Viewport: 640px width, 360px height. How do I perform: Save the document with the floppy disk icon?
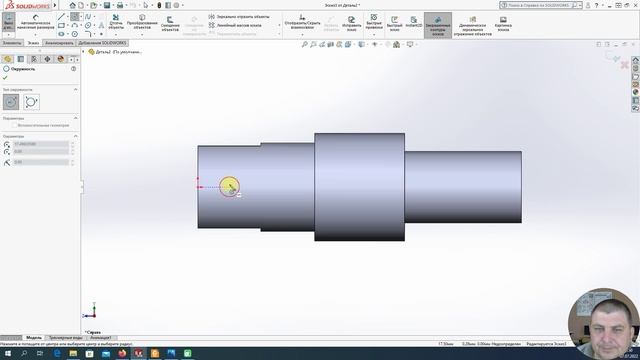[x=107, y=5]
